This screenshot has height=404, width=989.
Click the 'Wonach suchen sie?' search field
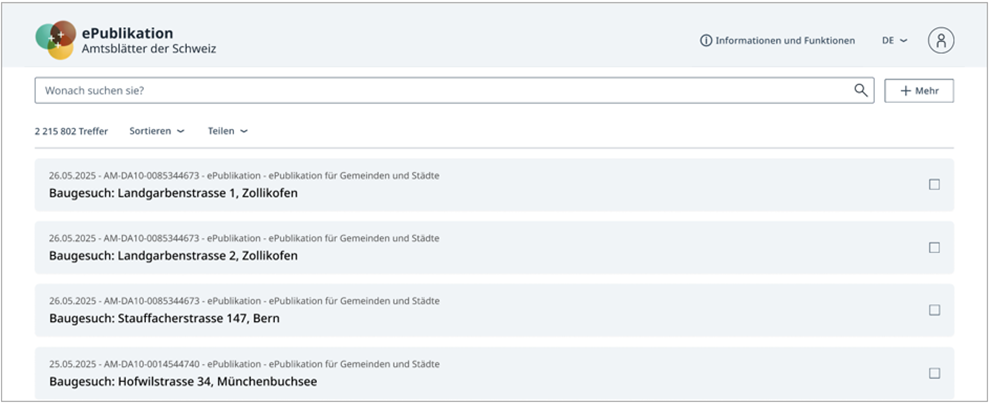tap(440, 90)
